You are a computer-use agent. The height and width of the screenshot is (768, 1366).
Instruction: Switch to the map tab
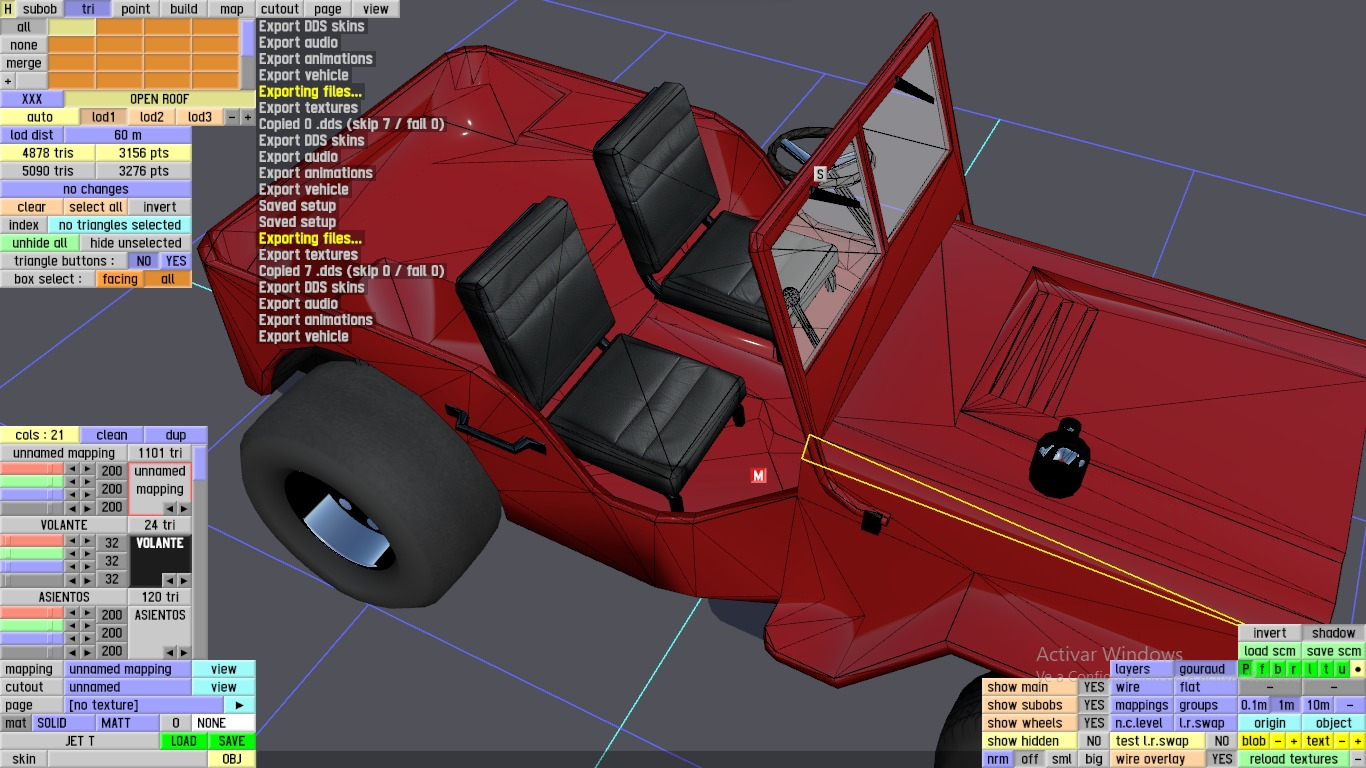(x=232, y=9)
